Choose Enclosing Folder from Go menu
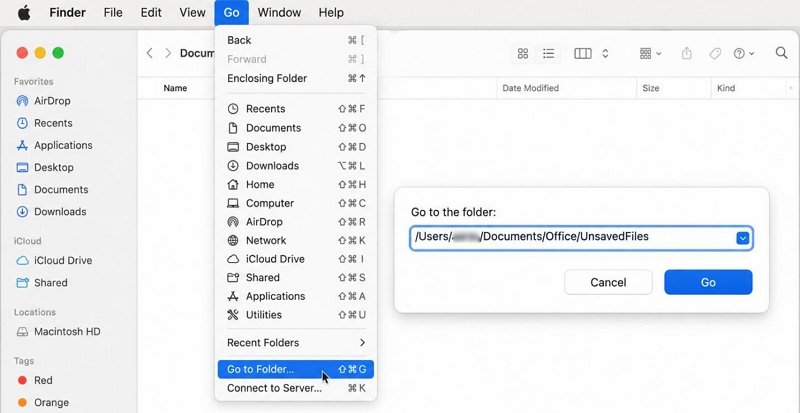 296,79
